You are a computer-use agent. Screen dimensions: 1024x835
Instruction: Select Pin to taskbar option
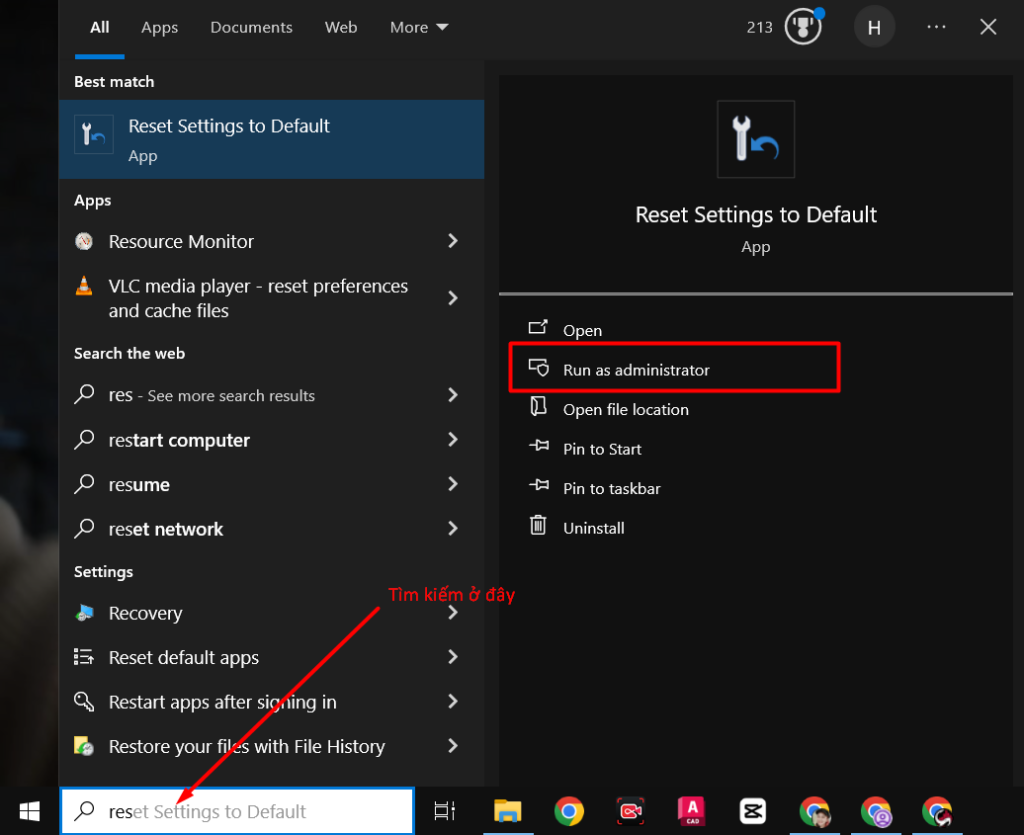point(611,488)
